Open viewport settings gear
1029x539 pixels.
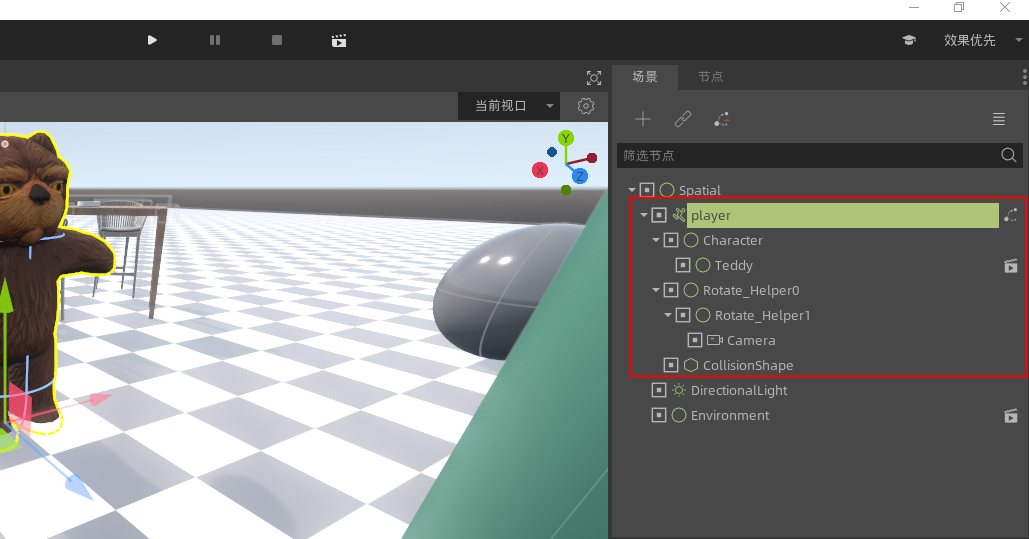[x=586, y=106]
